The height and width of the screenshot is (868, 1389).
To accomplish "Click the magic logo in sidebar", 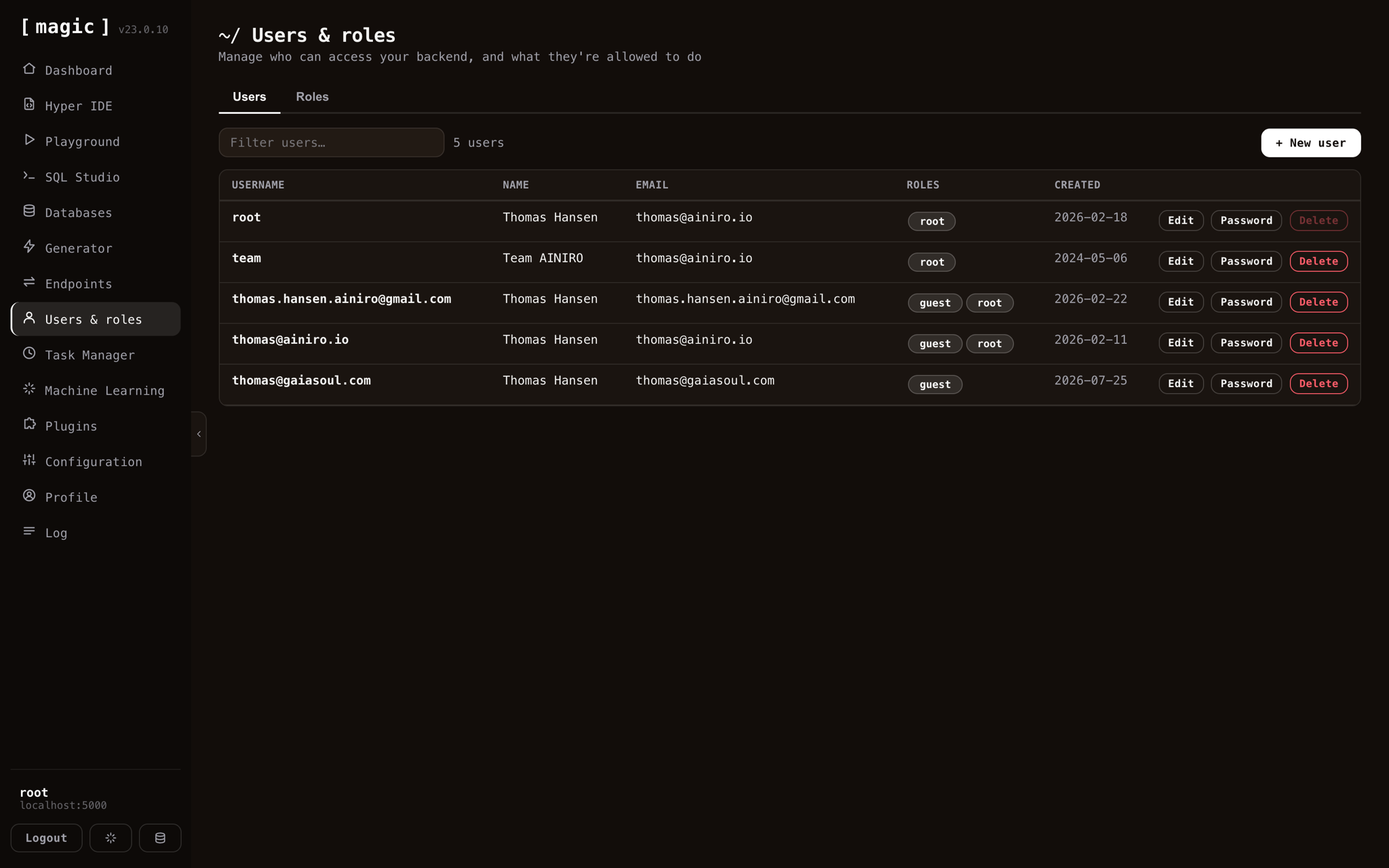I will pos(65,27).
